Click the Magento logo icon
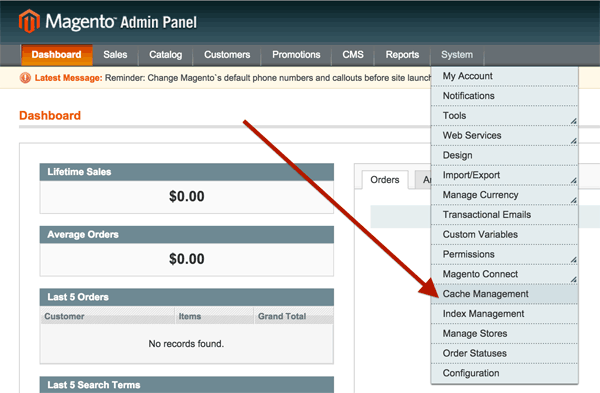The width and height of the screenshot is (600, 393). 29,21
